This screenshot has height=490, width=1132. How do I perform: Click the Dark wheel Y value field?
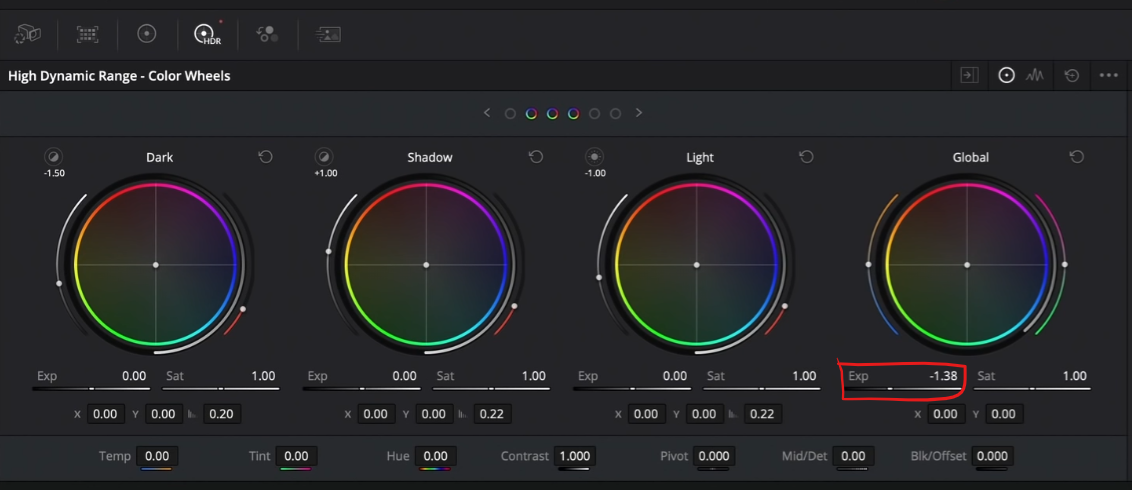tap(164, 414)
